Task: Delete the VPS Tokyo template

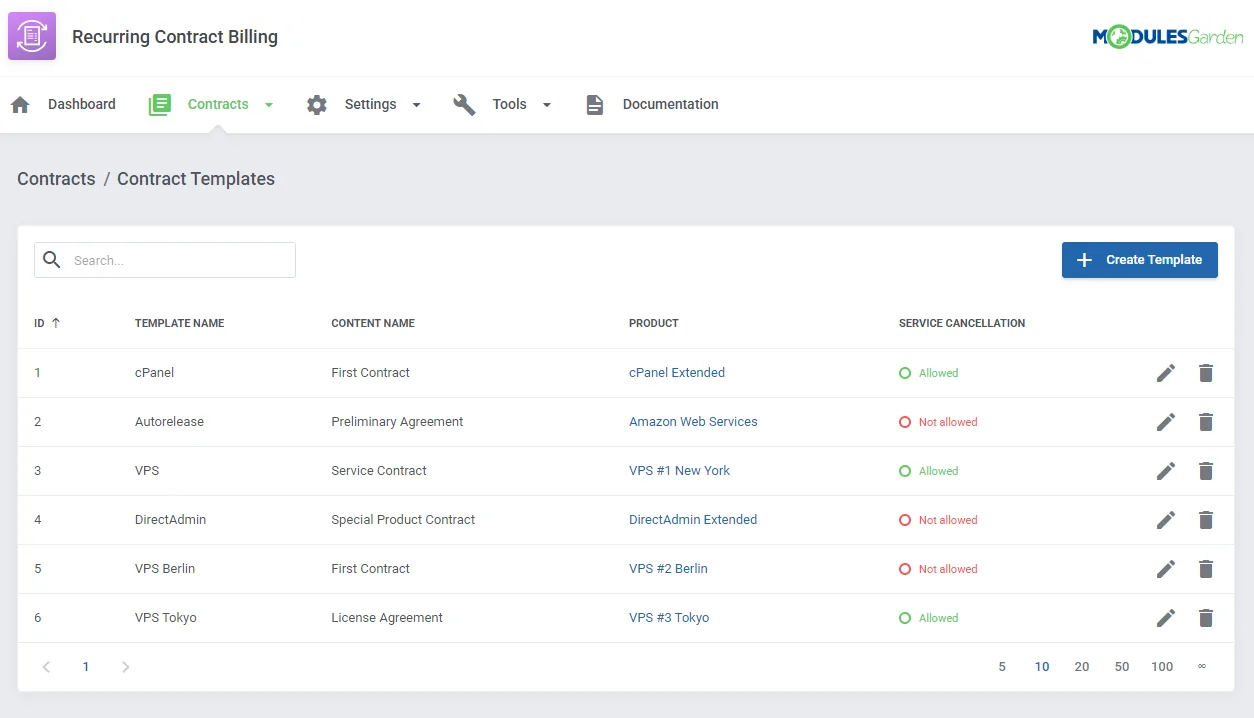Action: pyautogui.click(x=1206, y=618)
